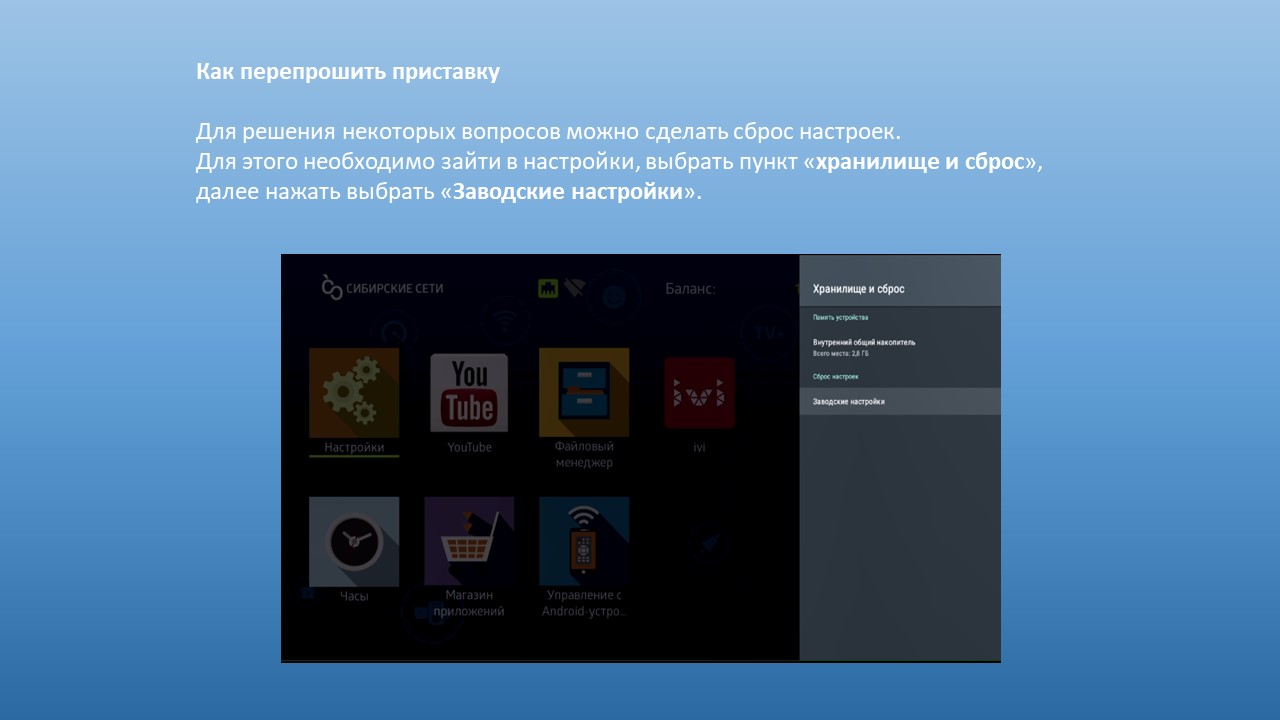The height and width of the screenshot is (720, 1280).
Task: Click the crossed-out Wi-Fi icon
Action: pyautogui.click(x=574, y=288)
